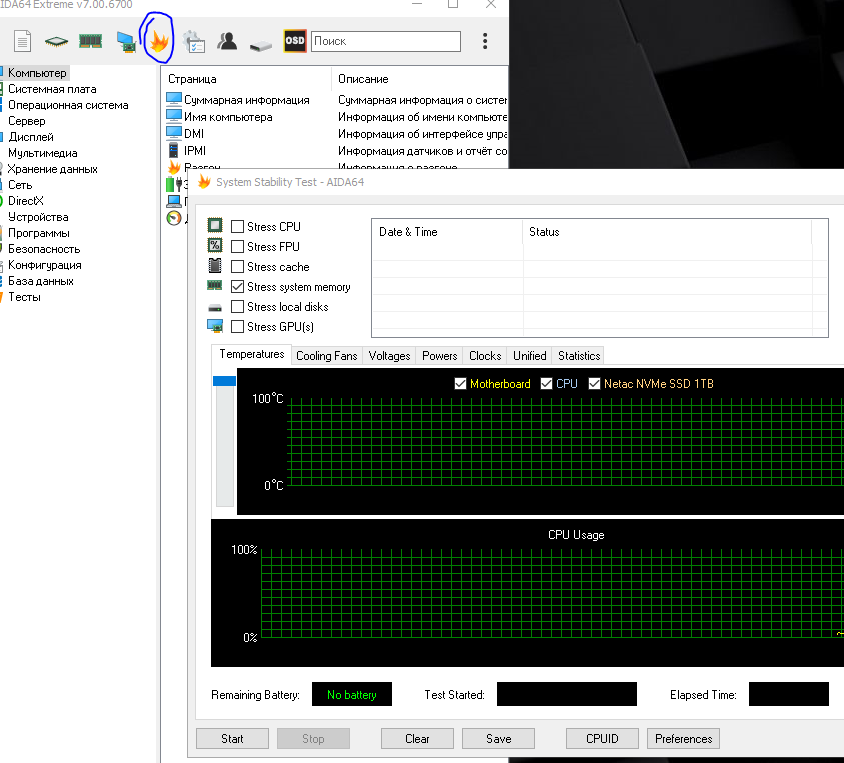Enable the Stress local disks checkbox

pyautogui.click(x=237, y=307)
